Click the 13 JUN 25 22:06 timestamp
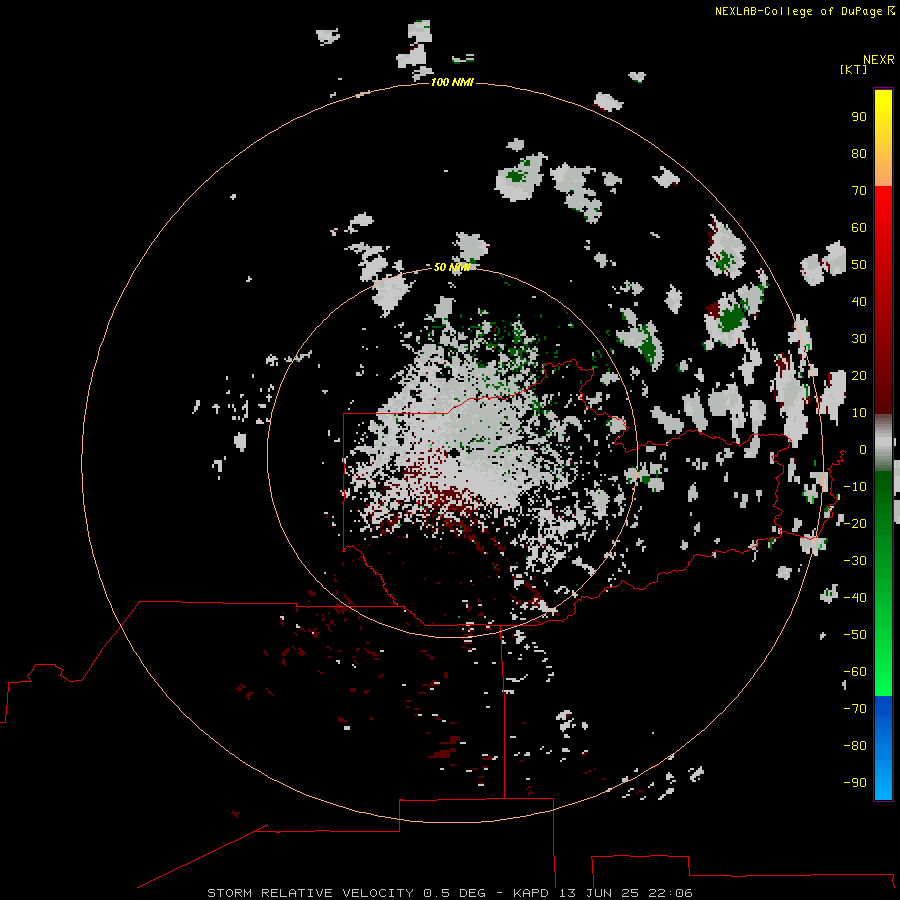The image size is (900, 900). pyautogui.click(x=626, y=893)
